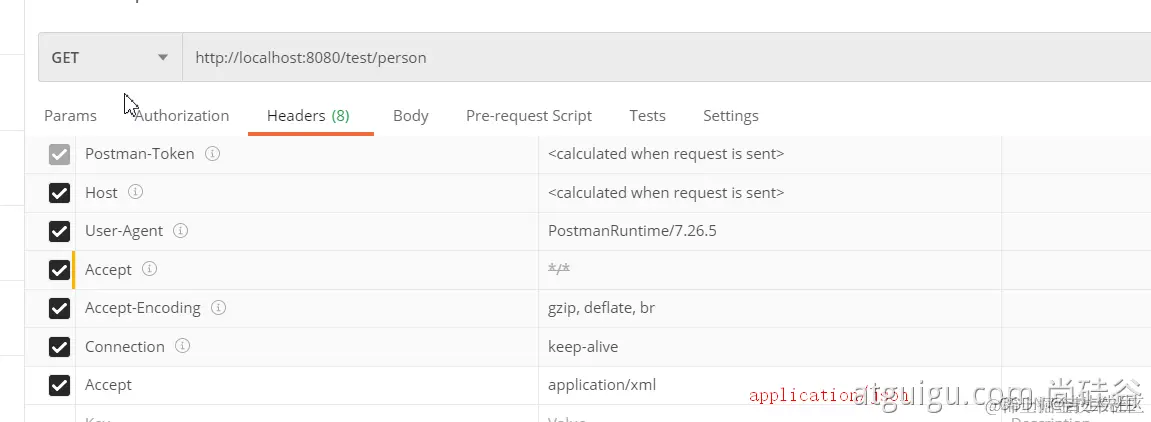The height and width of the screenshot is (422, 1151).
Task: Click info icon beside Host header
Action: [x=136, y=192]
